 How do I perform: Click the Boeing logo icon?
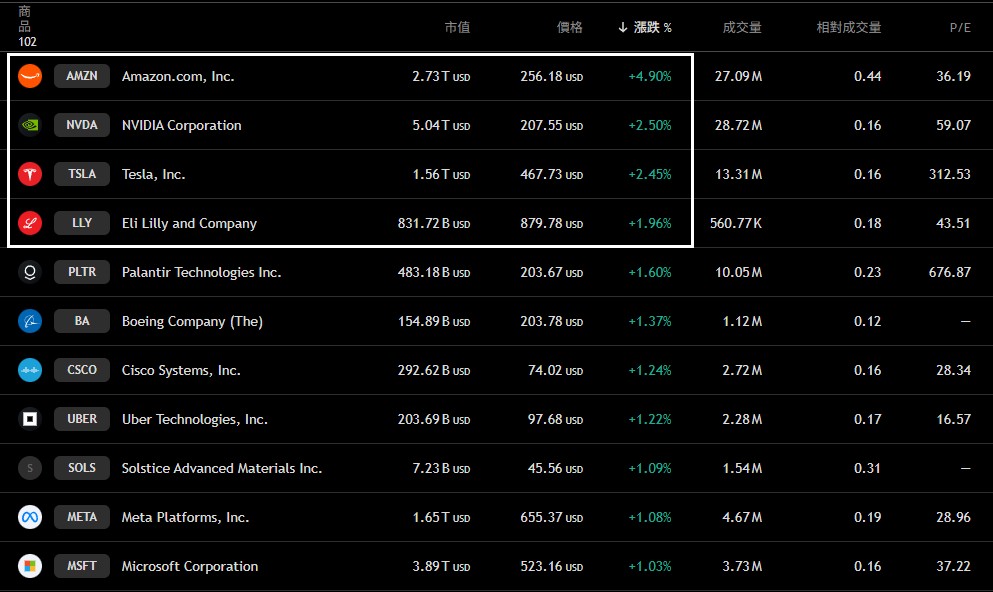[x=30, y=321]
